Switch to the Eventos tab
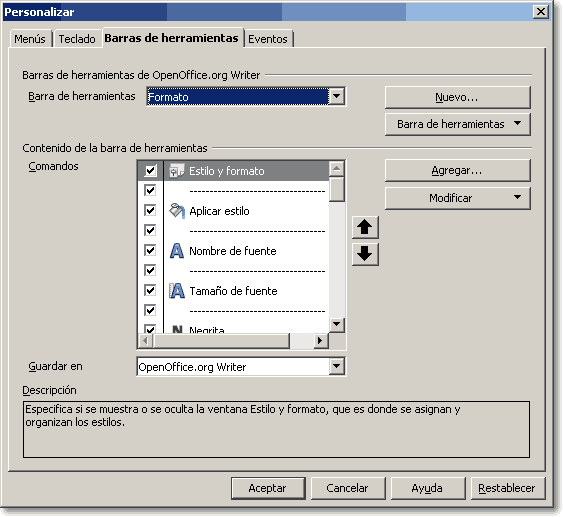Image resolution: width=563 pixels, height=517 pixels. coord(268,39)
